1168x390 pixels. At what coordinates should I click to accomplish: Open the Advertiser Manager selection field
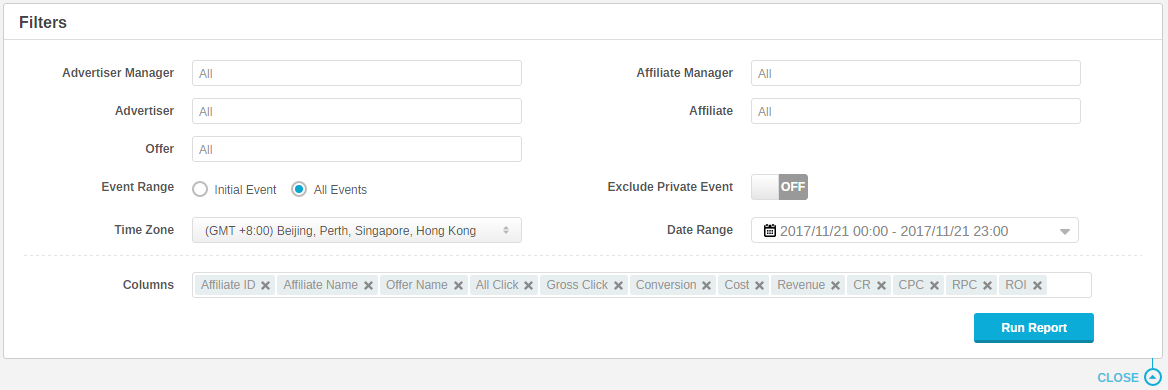pyautogui.click(x=357, y=73)
